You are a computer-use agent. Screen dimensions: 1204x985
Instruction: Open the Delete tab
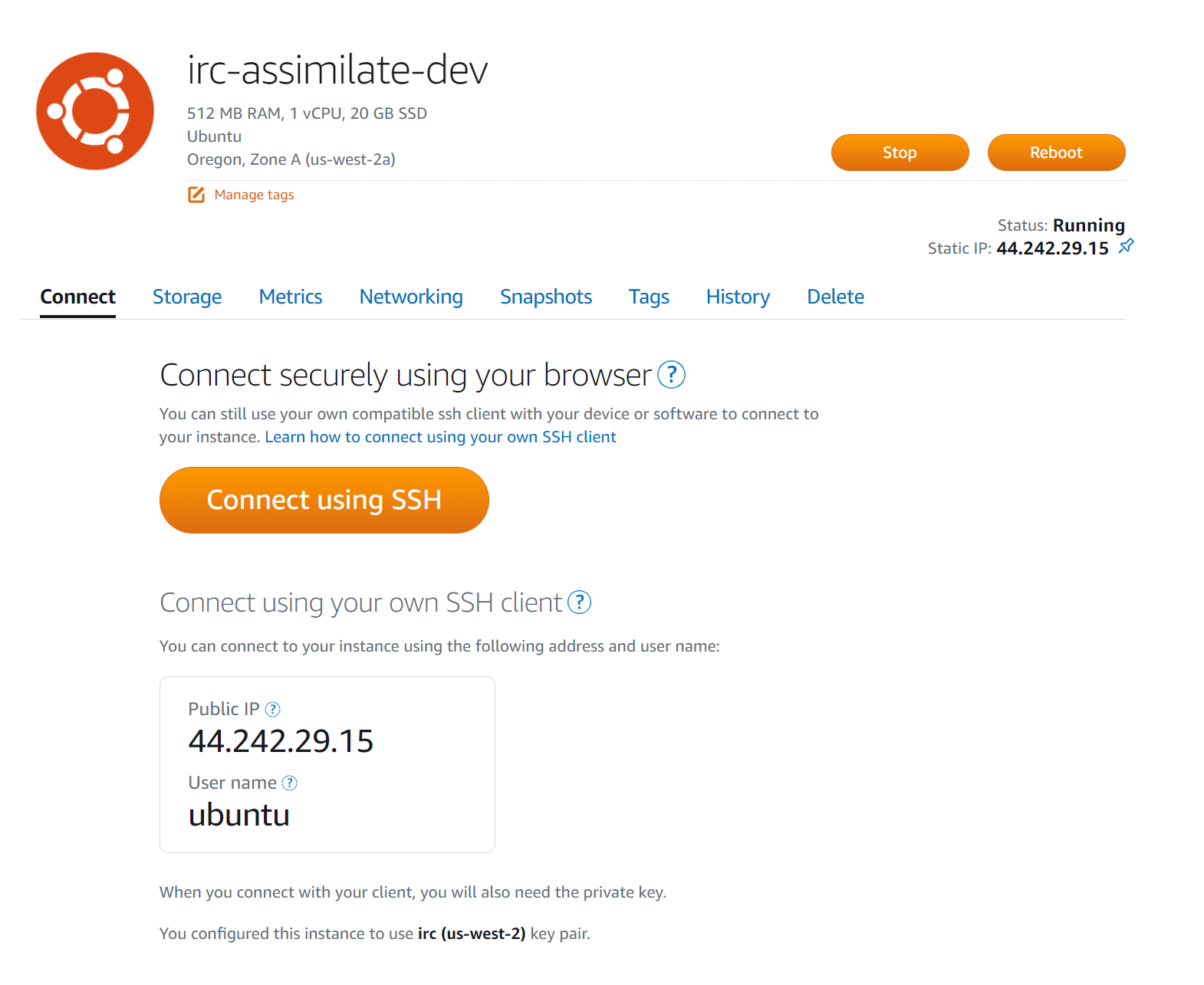coord(835,297)
